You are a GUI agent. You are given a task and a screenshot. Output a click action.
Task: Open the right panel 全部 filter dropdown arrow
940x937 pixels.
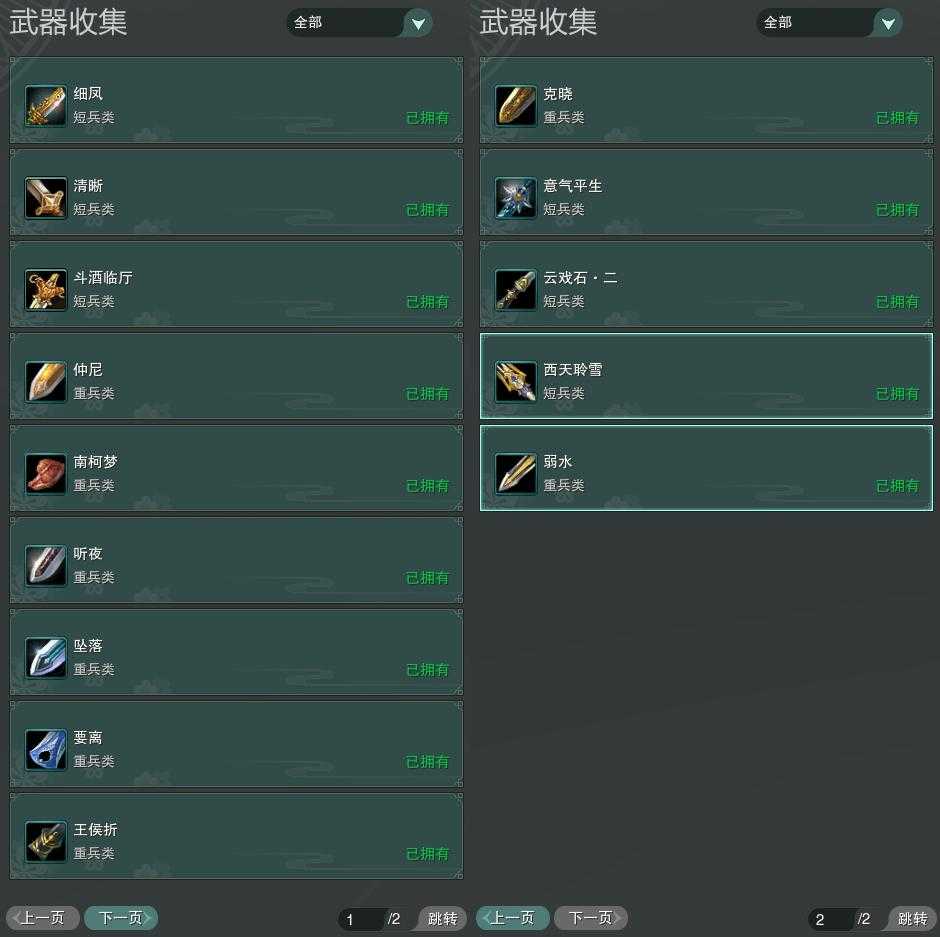(x=888, y=23)
